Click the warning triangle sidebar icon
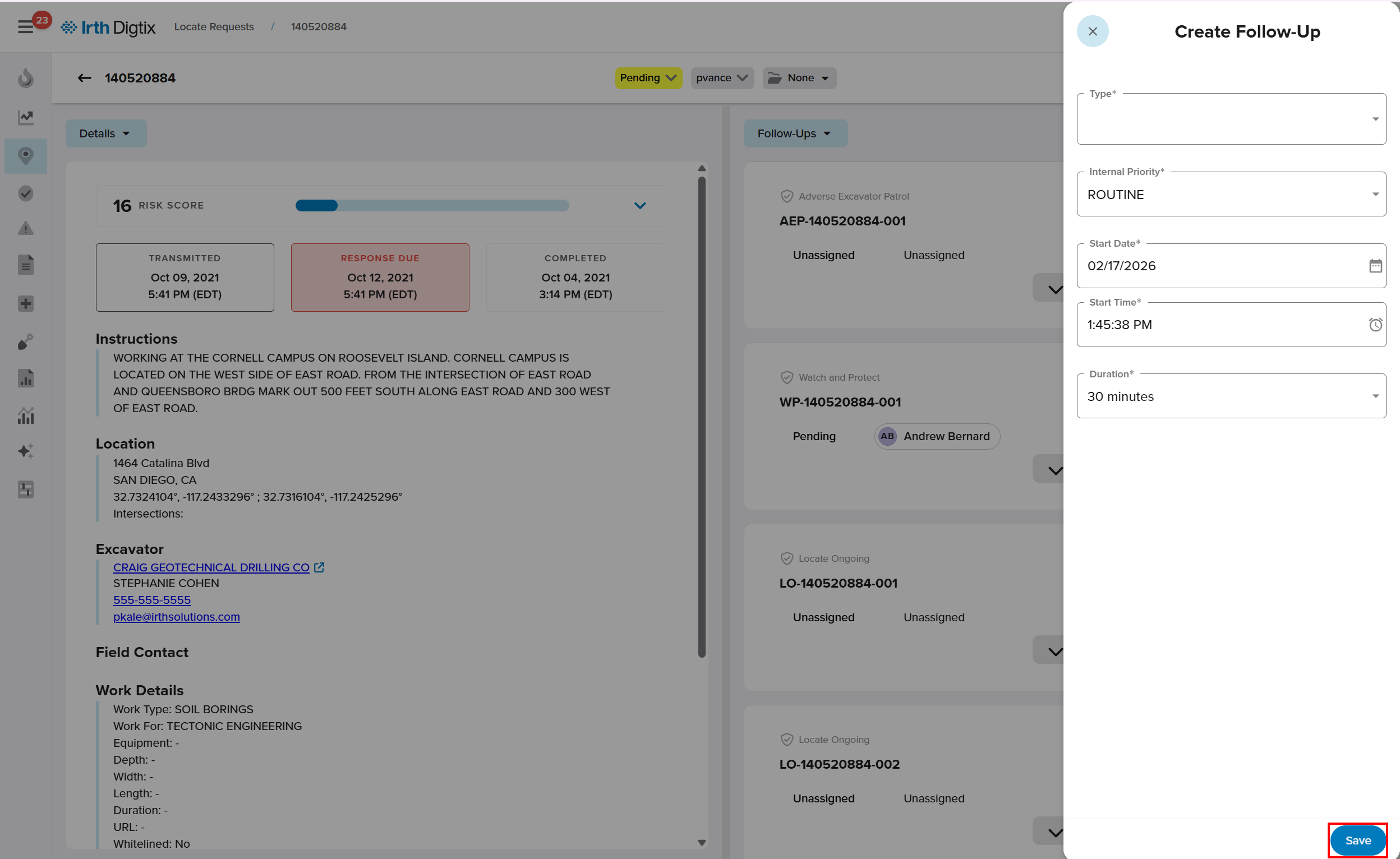This screenshot has width=1400, height=859. click(26, 228)
